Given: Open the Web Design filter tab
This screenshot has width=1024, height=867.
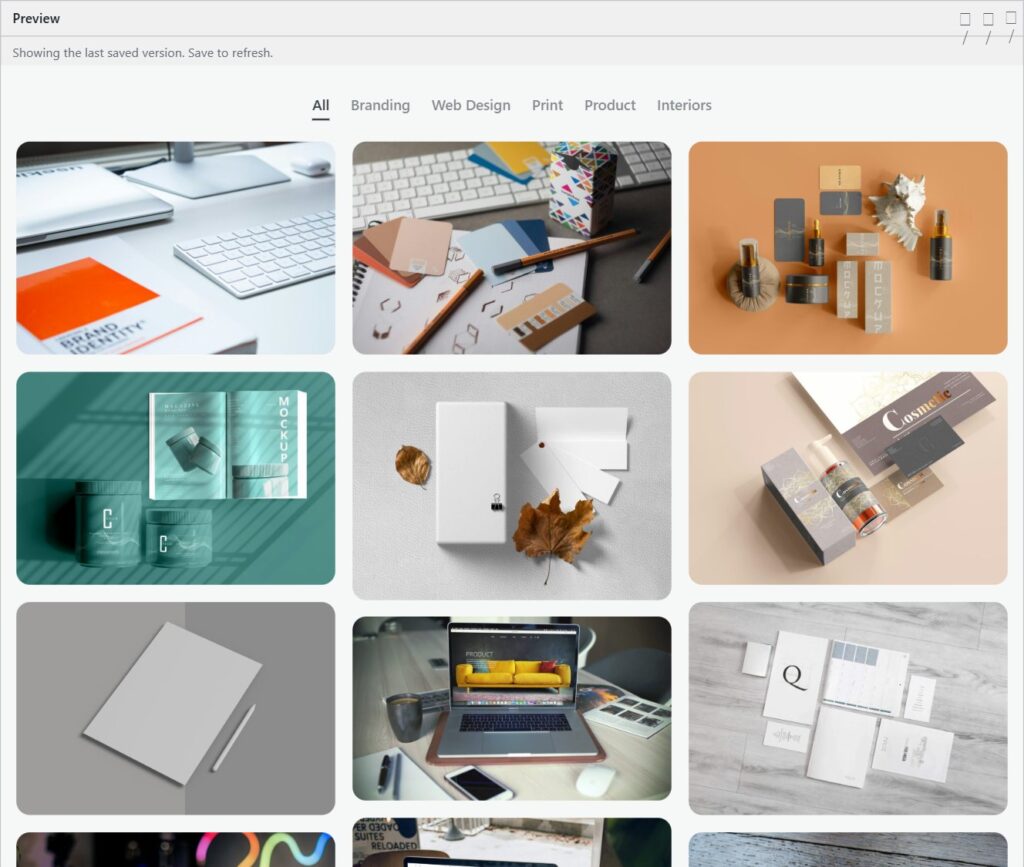Looking at the screenshot, I should pyautogui.click(x=471, y=105).
